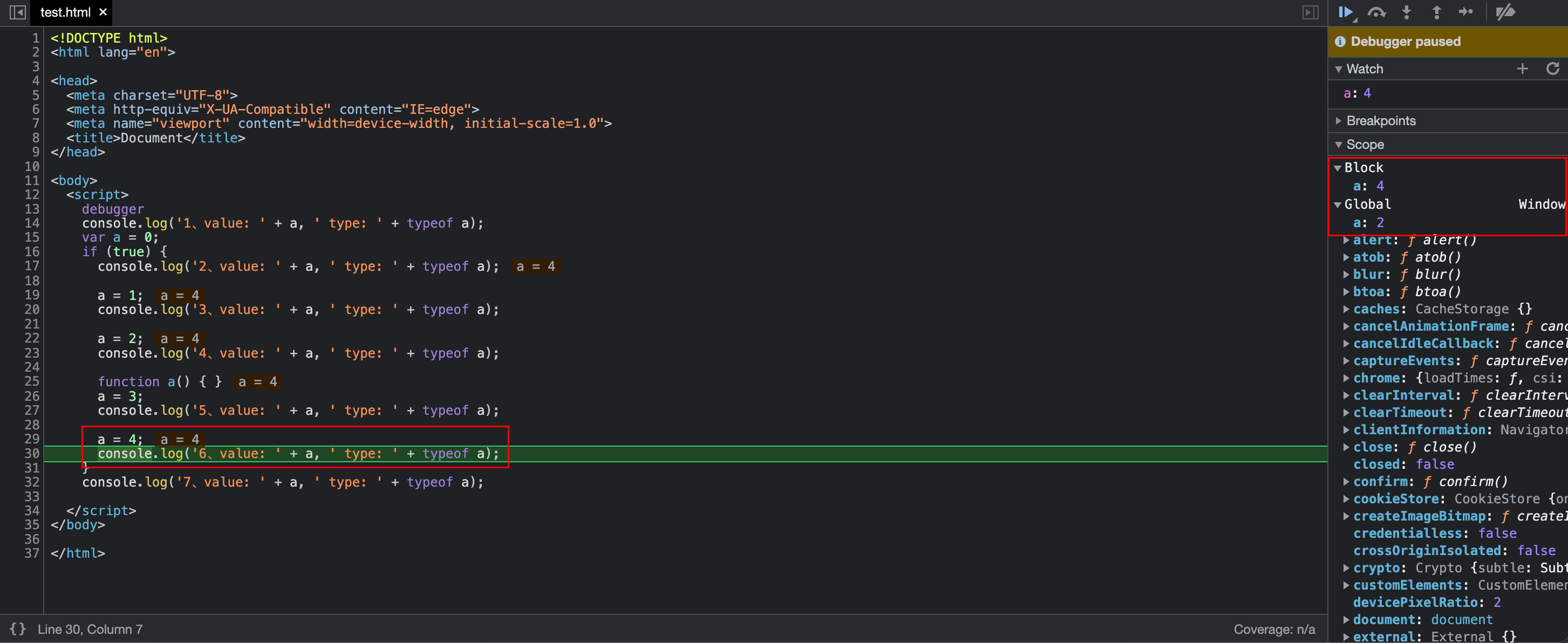The height and width of the screenshot is (643, 1568).
Task: Refresh watch expressions
Action: 1553,69
